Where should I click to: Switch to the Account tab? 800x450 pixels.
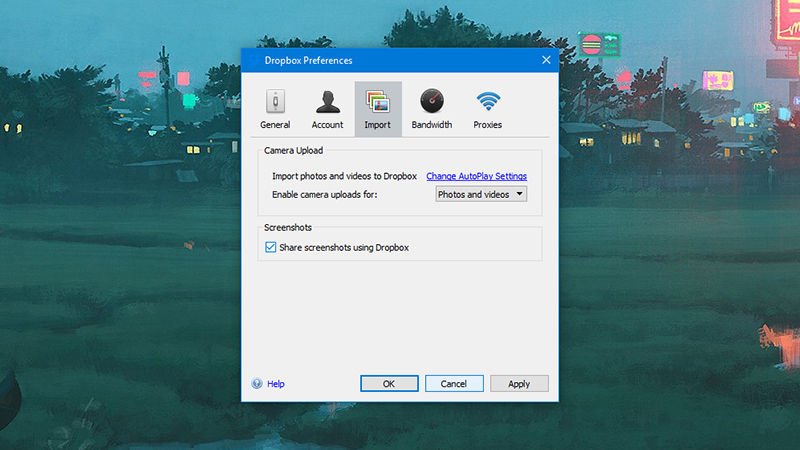coord(328,109)
